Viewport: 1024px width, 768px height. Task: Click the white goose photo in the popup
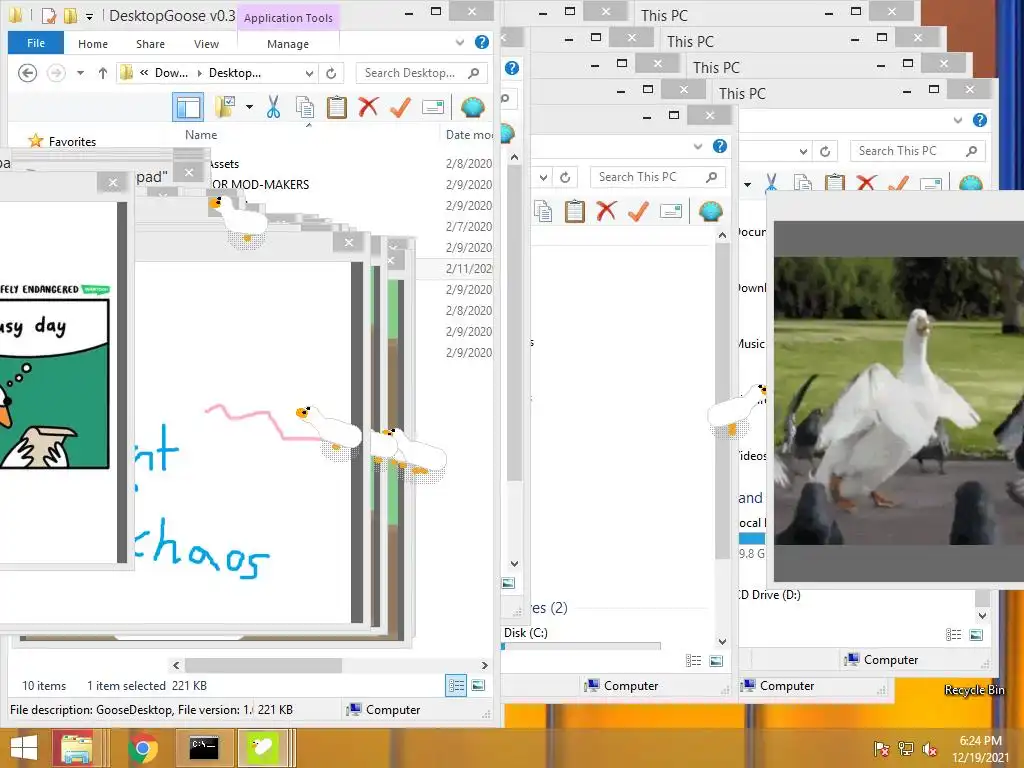click(899, 401)
